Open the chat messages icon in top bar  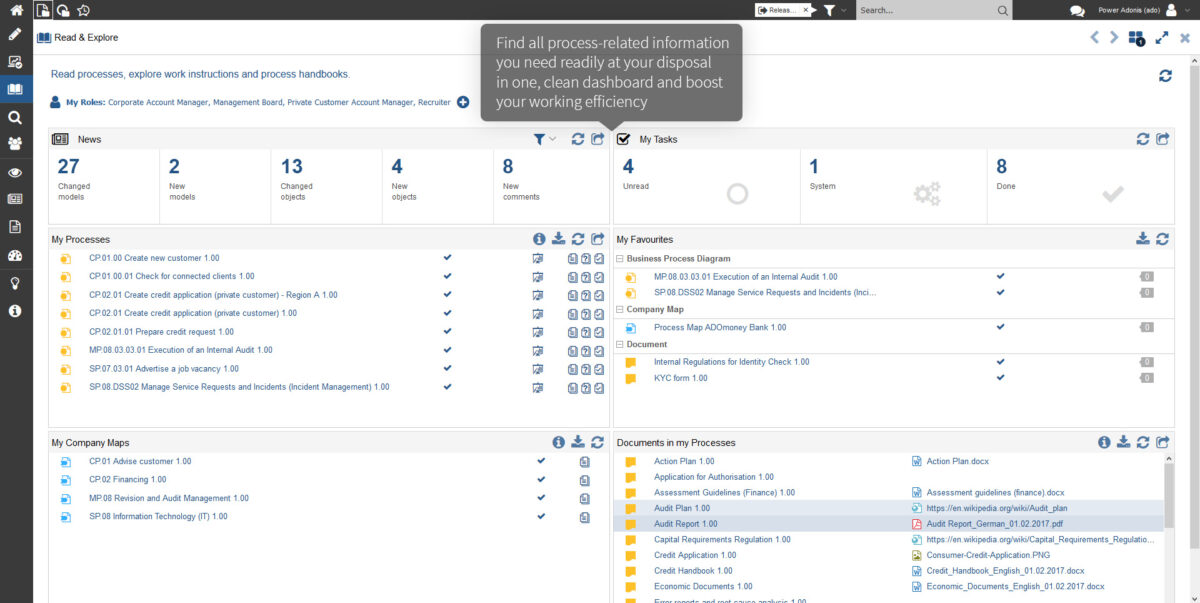(x=1077, y=10)
